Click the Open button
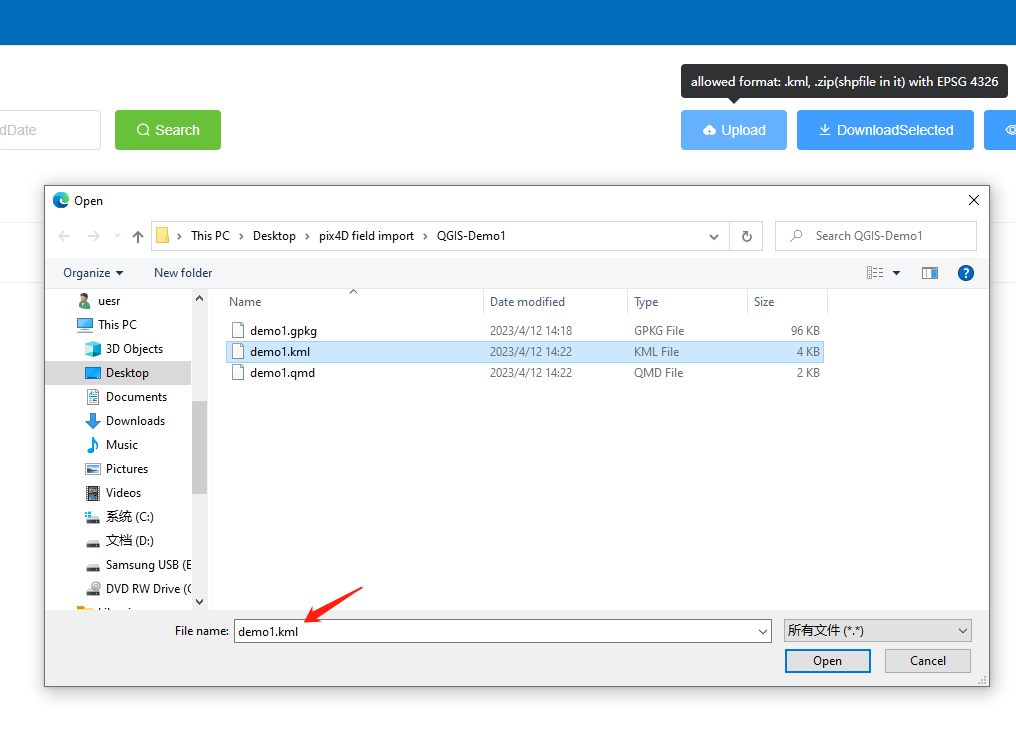This screenshot has width=1016, height=734. click(827, 661)
